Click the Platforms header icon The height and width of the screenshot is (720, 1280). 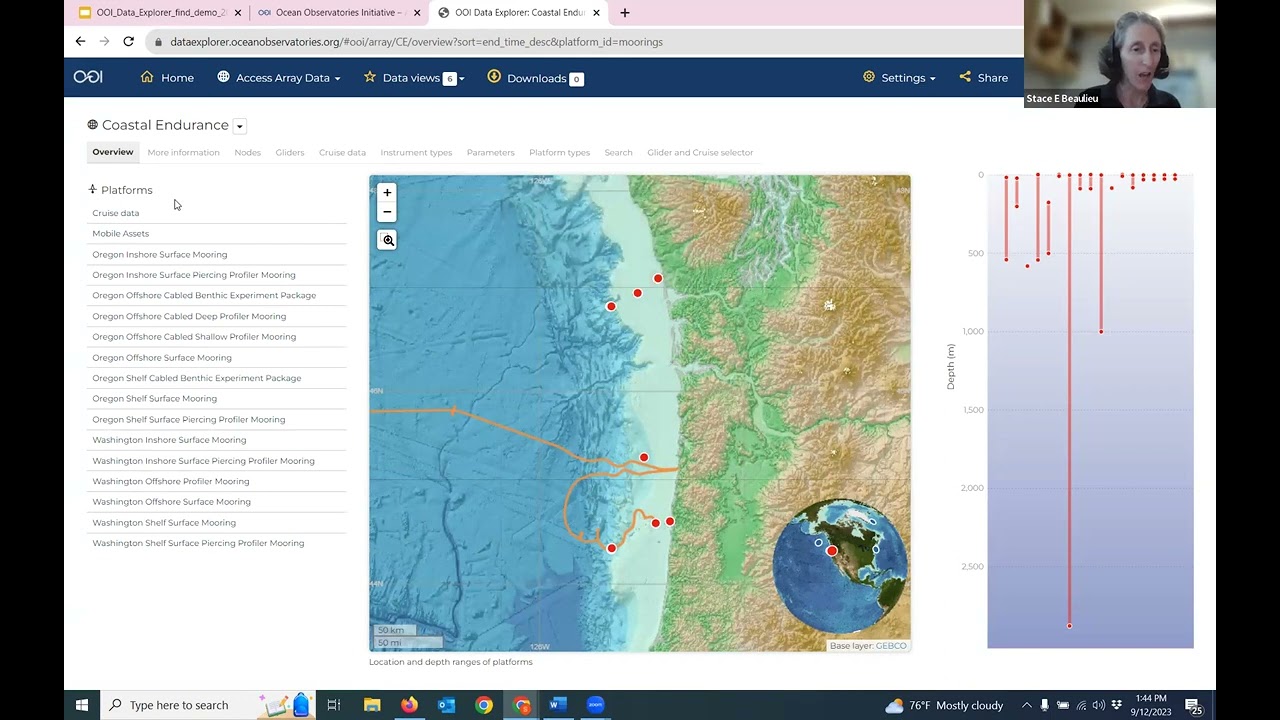[93, 189]
